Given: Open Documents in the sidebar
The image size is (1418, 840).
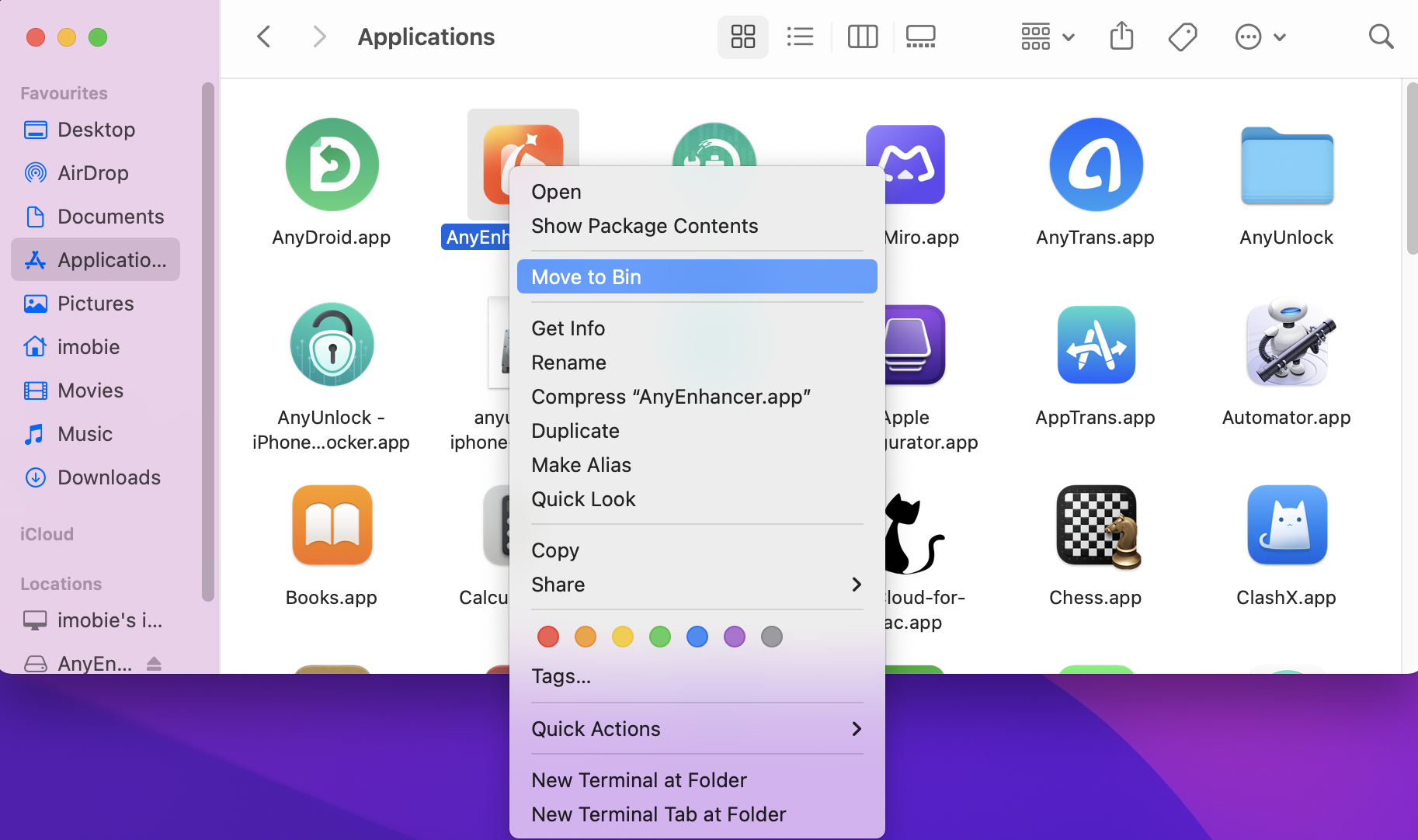Looking at the screenshot, I should 96,217.
